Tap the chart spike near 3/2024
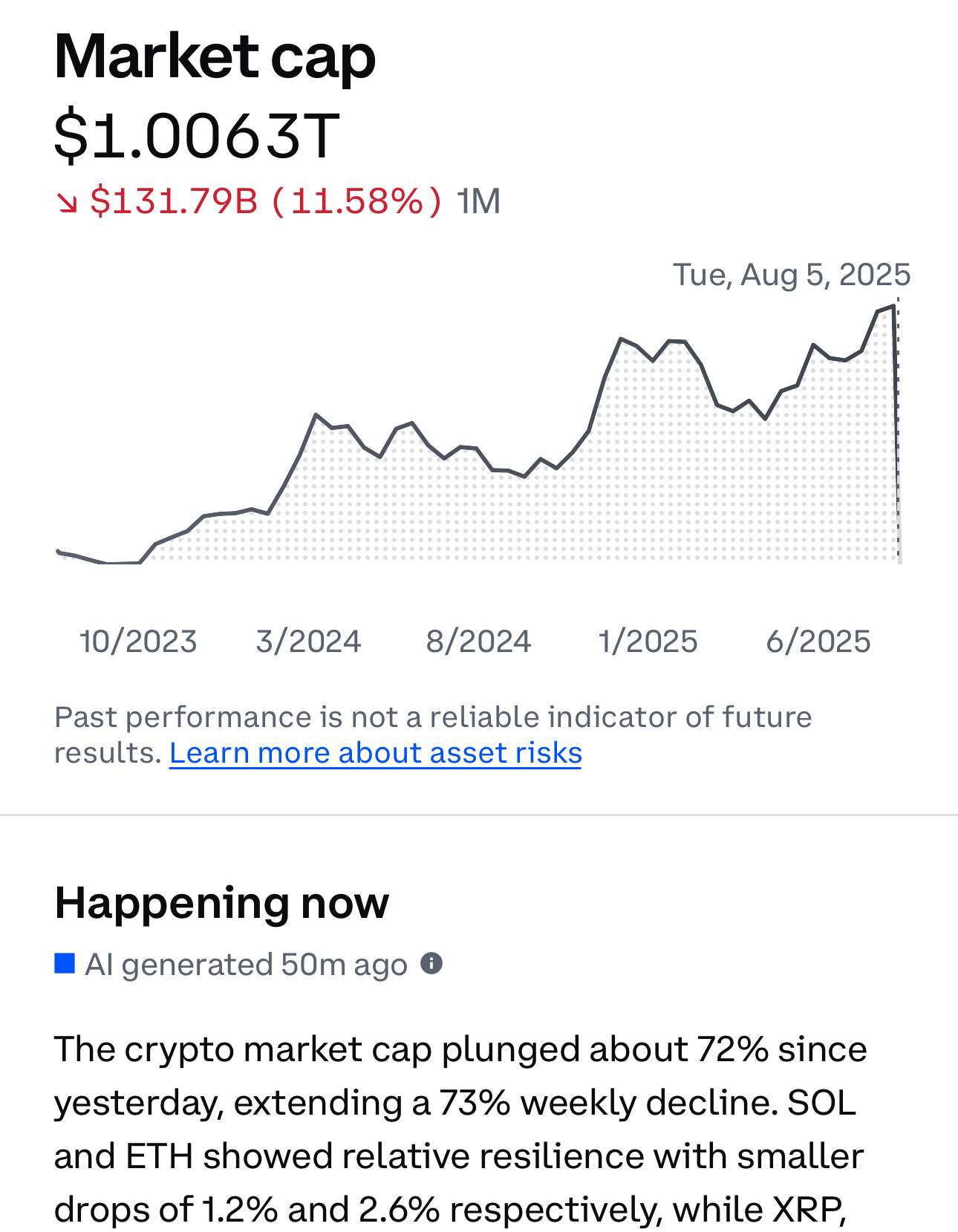 pyautogui.click(x=316, y=414)
